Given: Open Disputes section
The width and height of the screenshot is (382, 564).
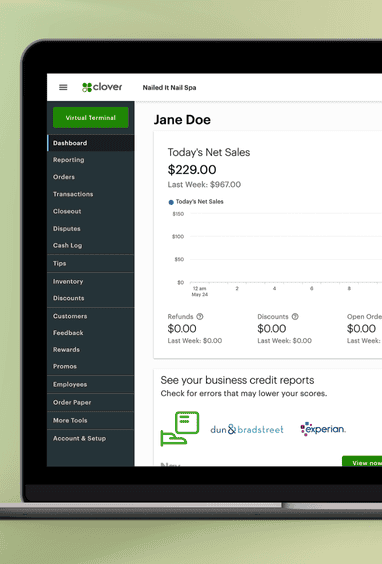Looking at the screenshot, I should pyautogui.click(x=91, y=229).
